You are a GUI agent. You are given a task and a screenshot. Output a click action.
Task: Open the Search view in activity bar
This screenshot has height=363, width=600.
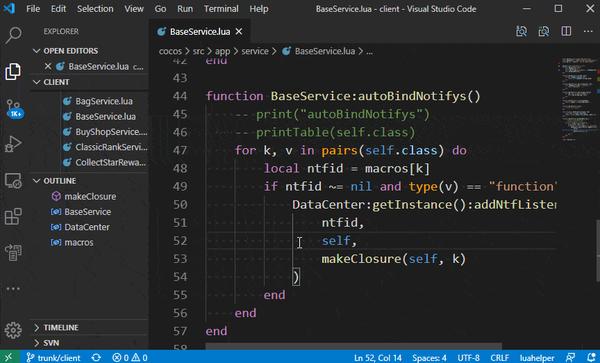(13, 35)
